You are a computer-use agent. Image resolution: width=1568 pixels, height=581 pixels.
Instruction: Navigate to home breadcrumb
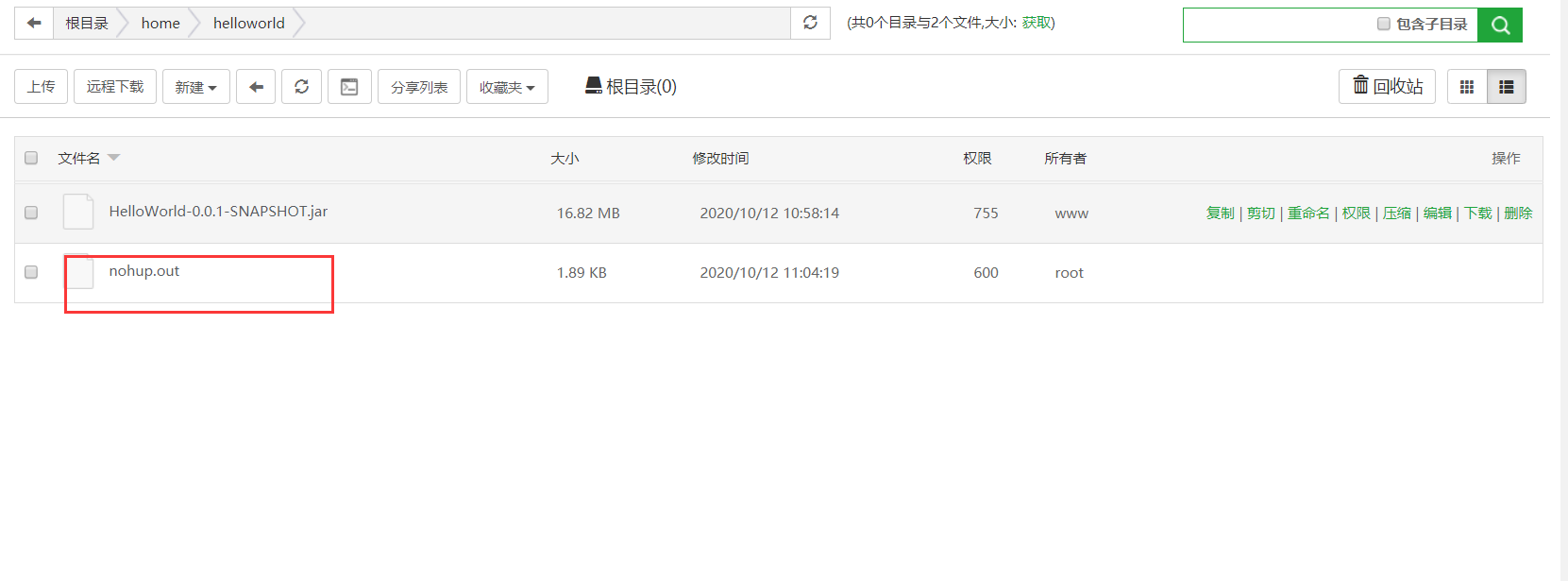(x=160, y=23)
